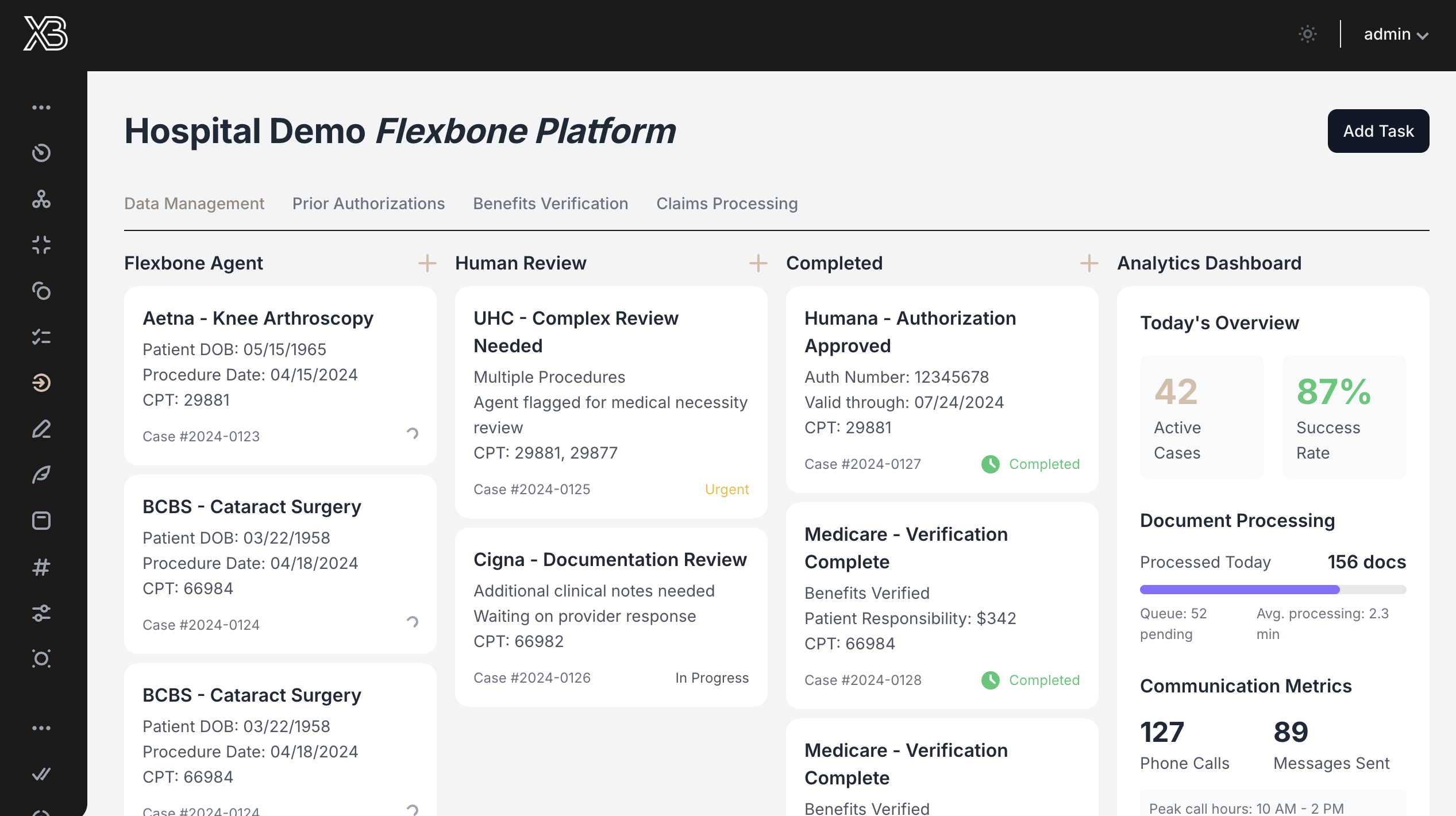Image resolution: width=1456 pixels, height=816 pixels.
Task: Open Cigna - Documentation Review card
Action: 611,617
